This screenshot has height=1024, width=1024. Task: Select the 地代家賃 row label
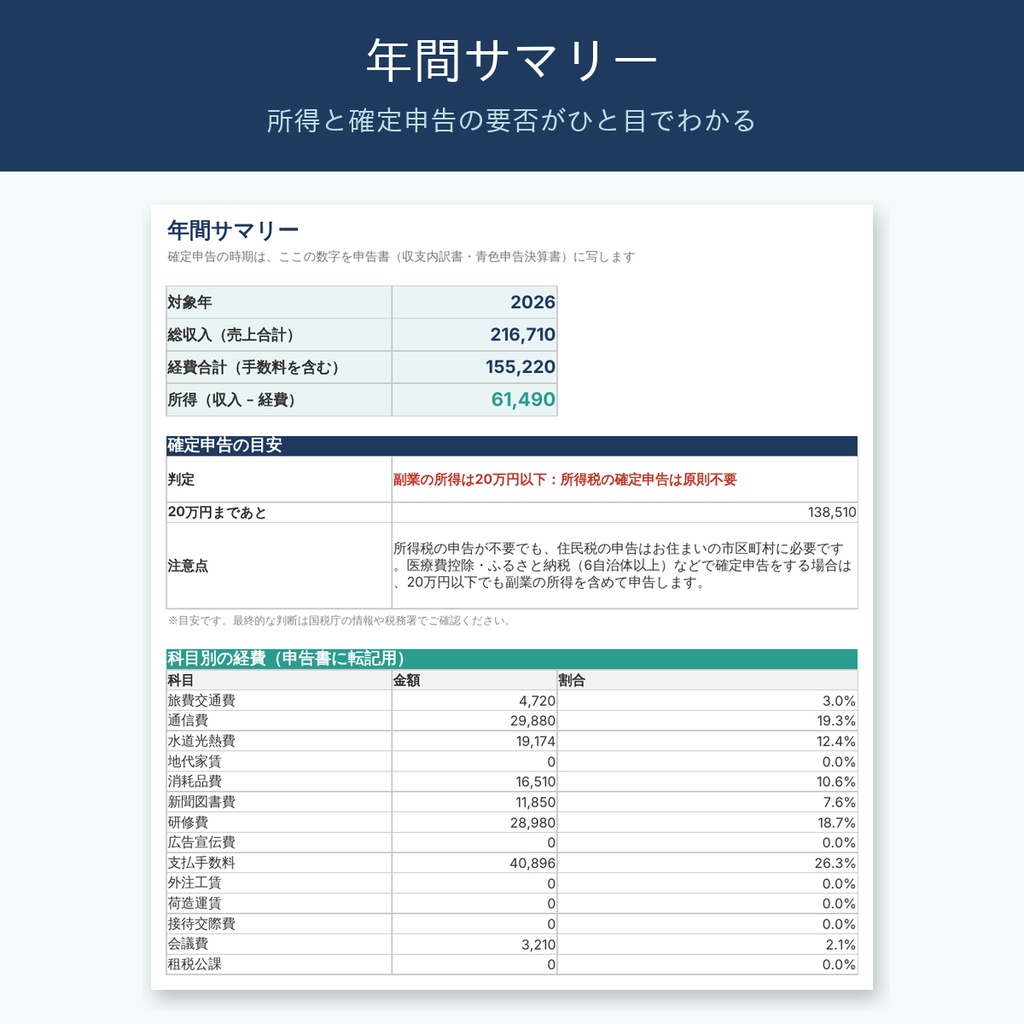(x=195, y=761)
